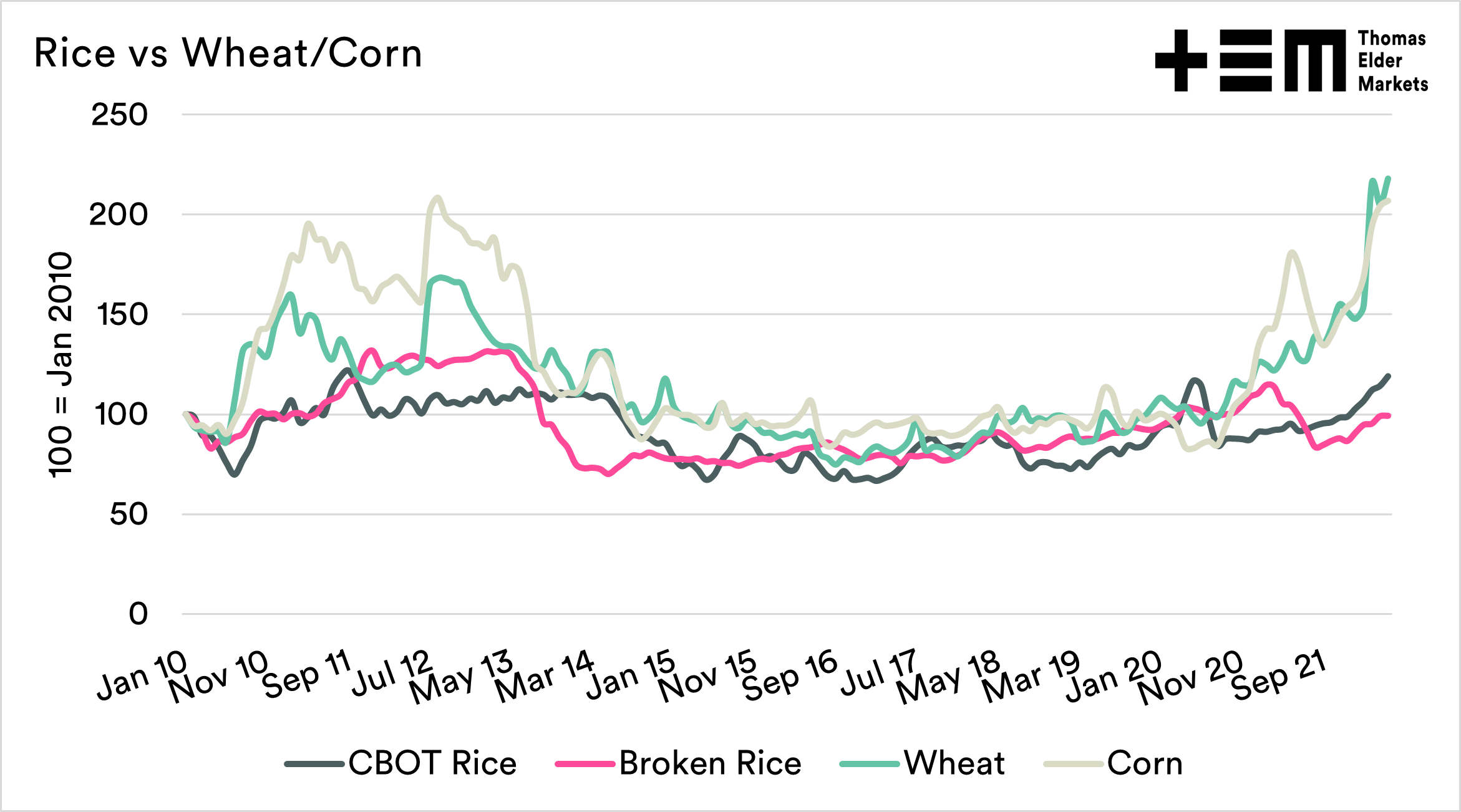Select the Corn legend label

(x=1145, y=763)
